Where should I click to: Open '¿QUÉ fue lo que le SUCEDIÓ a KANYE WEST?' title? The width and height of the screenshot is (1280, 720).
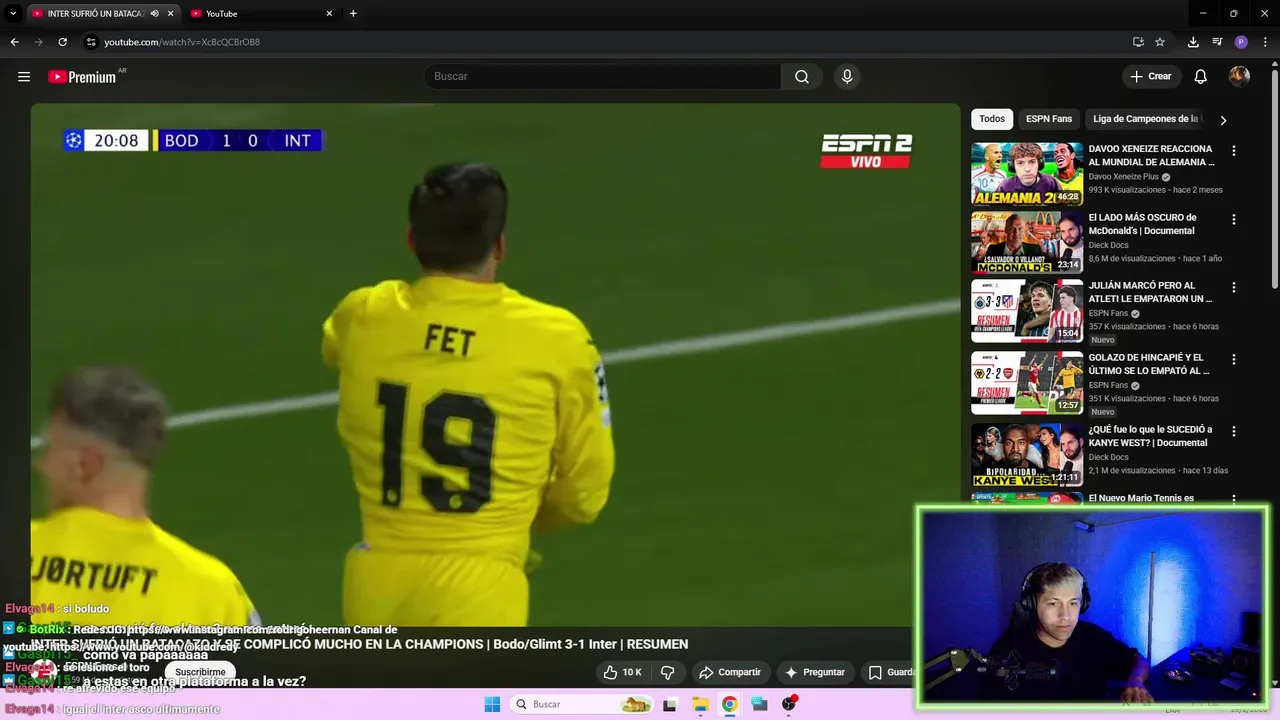1150,436
